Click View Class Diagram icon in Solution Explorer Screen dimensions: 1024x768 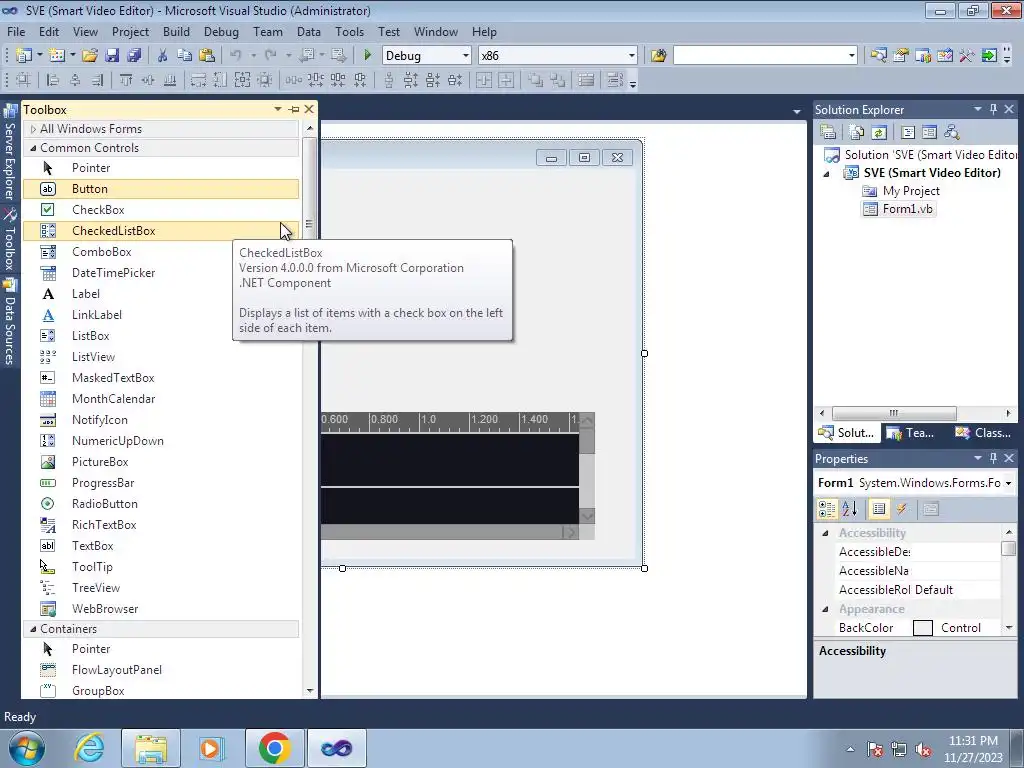952,133
